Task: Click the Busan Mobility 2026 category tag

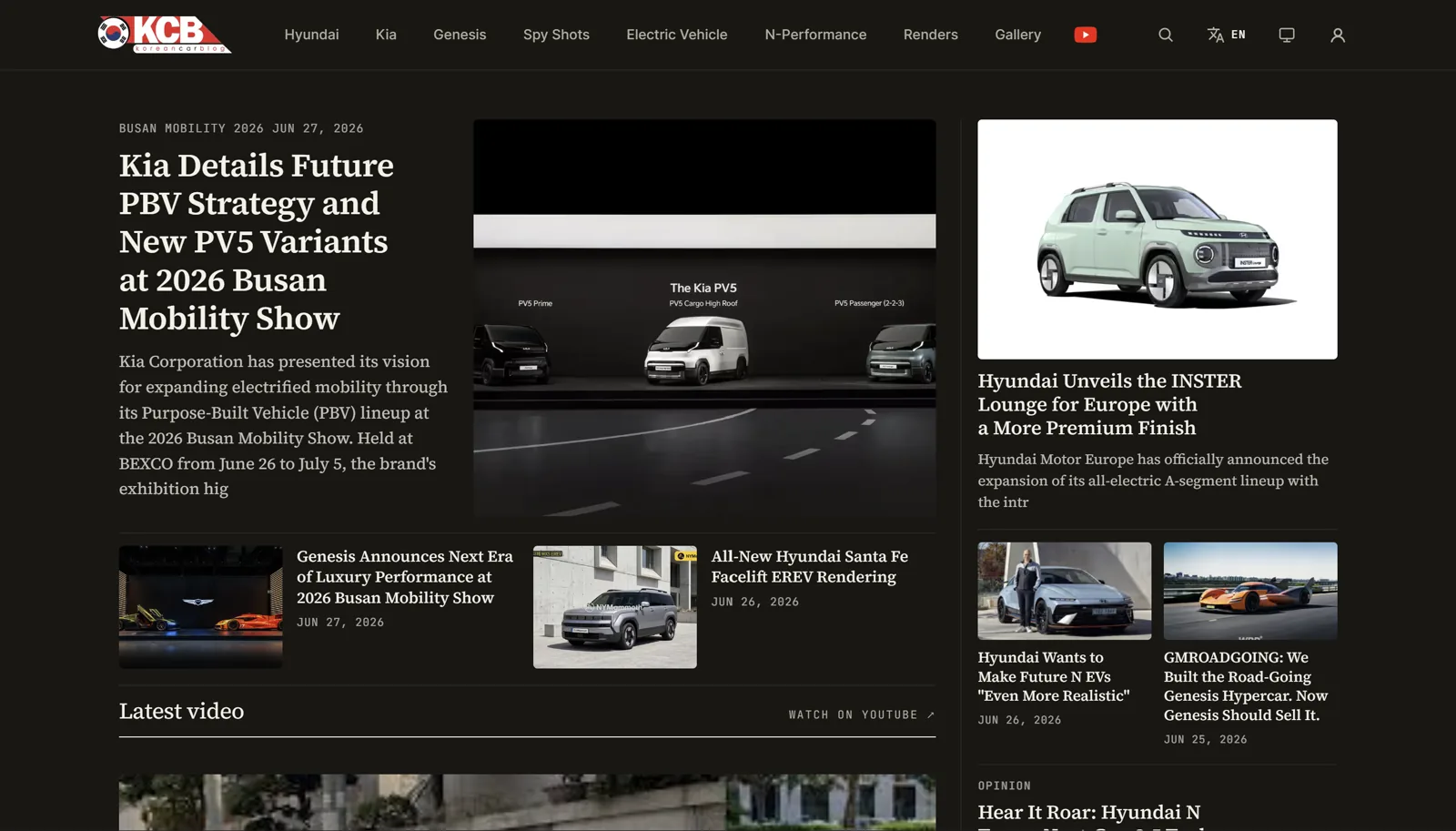Action: pyautogui.click(x=190, y=128)
